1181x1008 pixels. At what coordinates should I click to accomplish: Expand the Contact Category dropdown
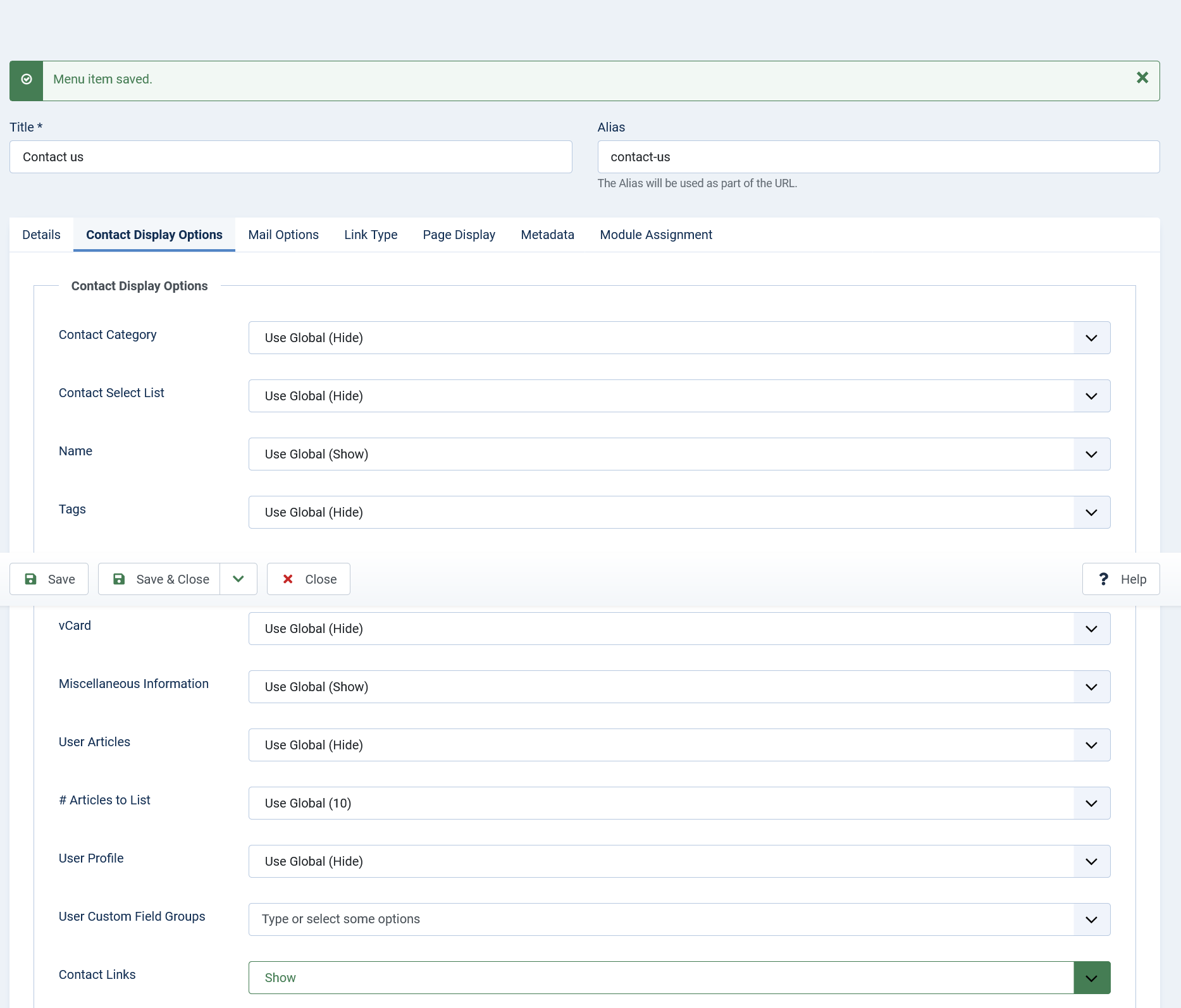679,338
